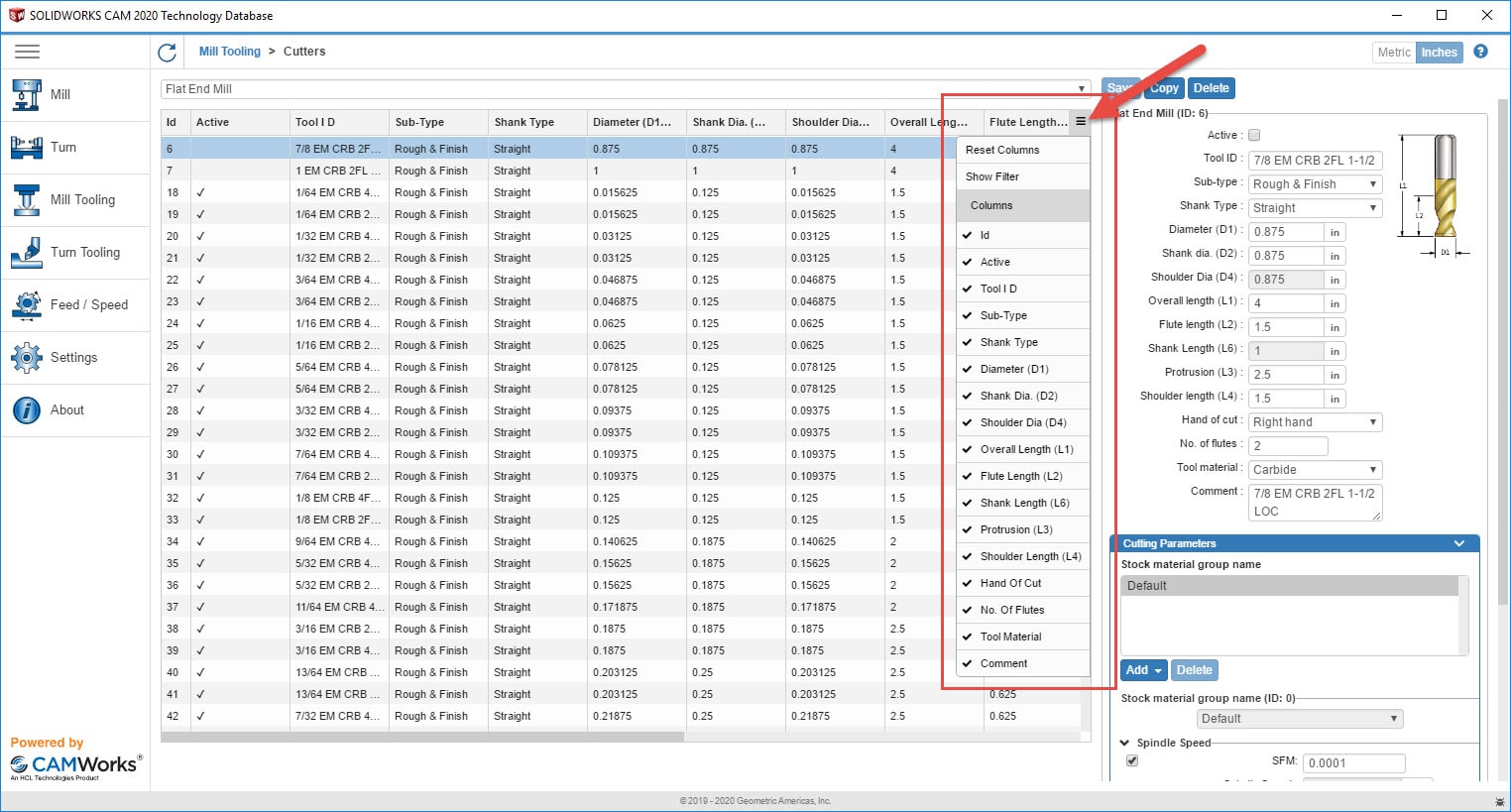This screenshot has width=1511, height=812.
Task: Uncheck the Tool I D column option
Action: tap(1023, 289)
